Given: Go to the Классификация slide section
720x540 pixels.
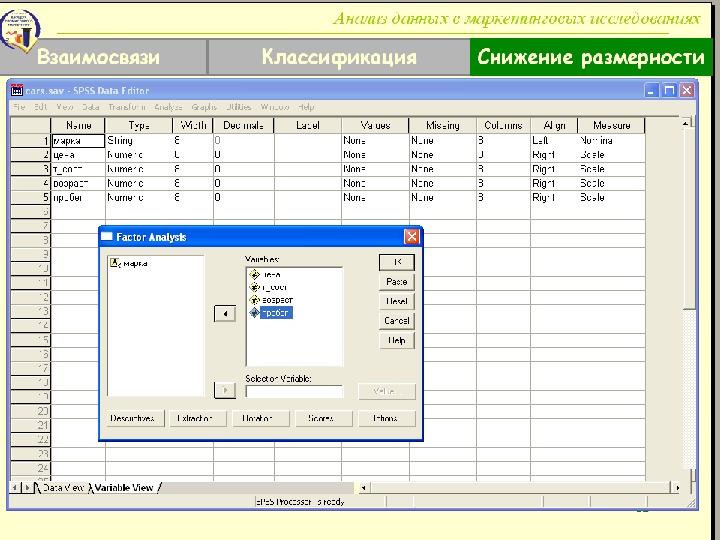Looking at the screenshot, I should tap(339, 57).
